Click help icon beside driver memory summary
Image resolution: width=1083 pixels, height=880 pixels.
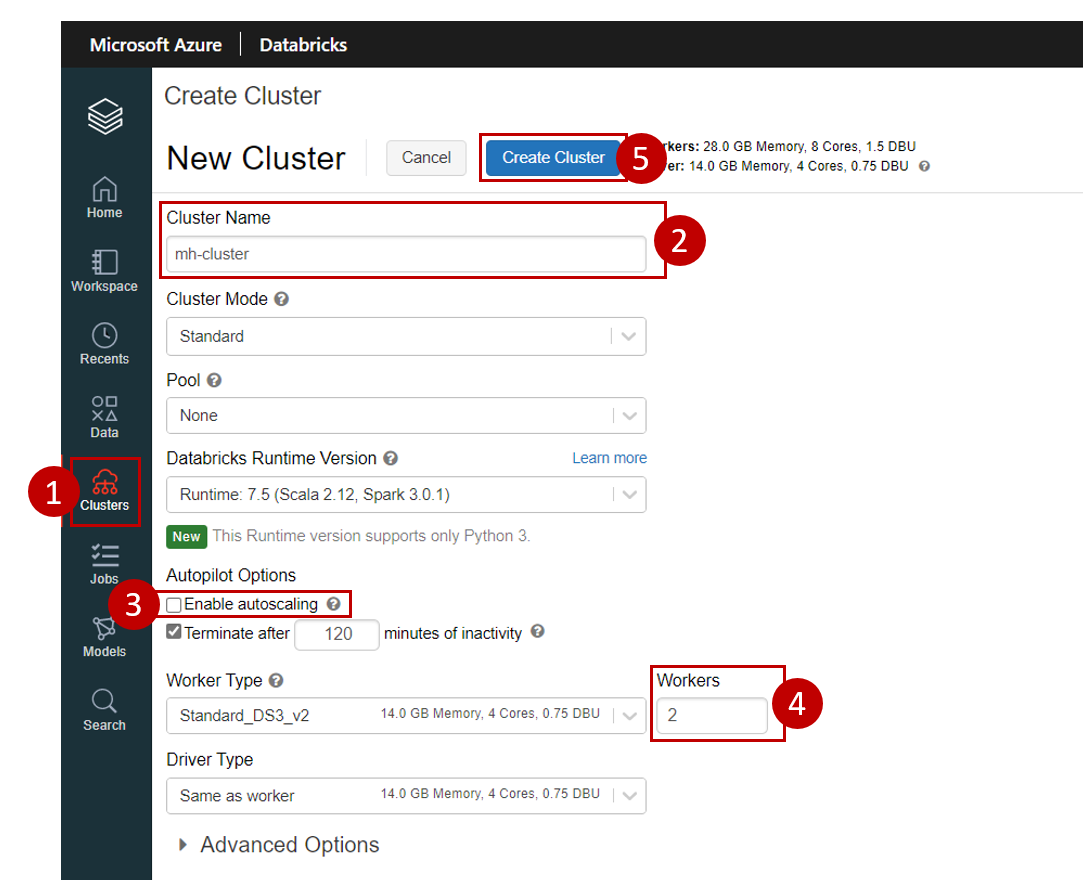(924, 166)
